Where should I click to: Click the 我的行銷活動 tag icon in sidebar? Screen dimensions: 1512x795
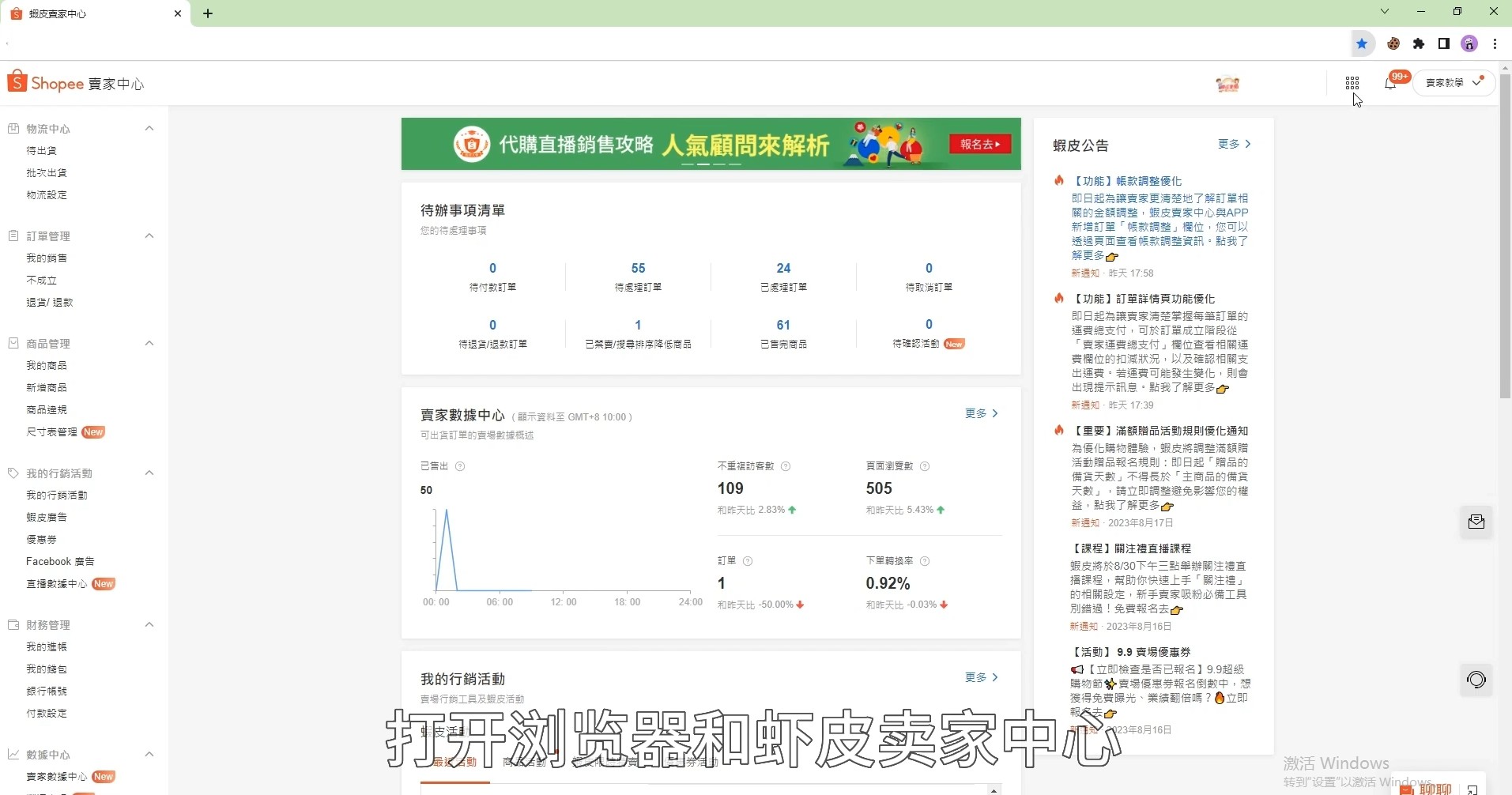point(13,473)
